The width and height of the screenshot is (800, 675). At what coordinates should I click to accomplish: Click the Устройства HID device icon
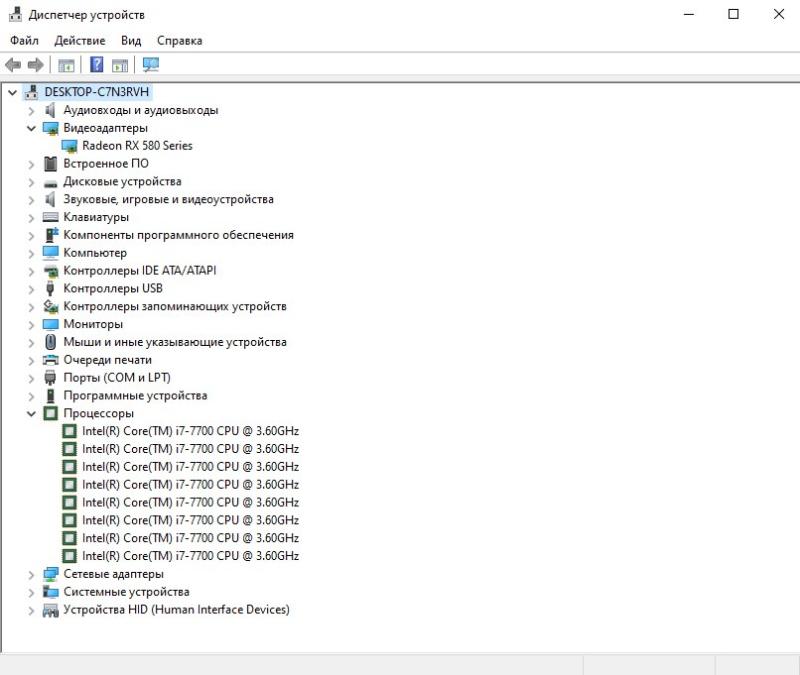tap(51, 610)
